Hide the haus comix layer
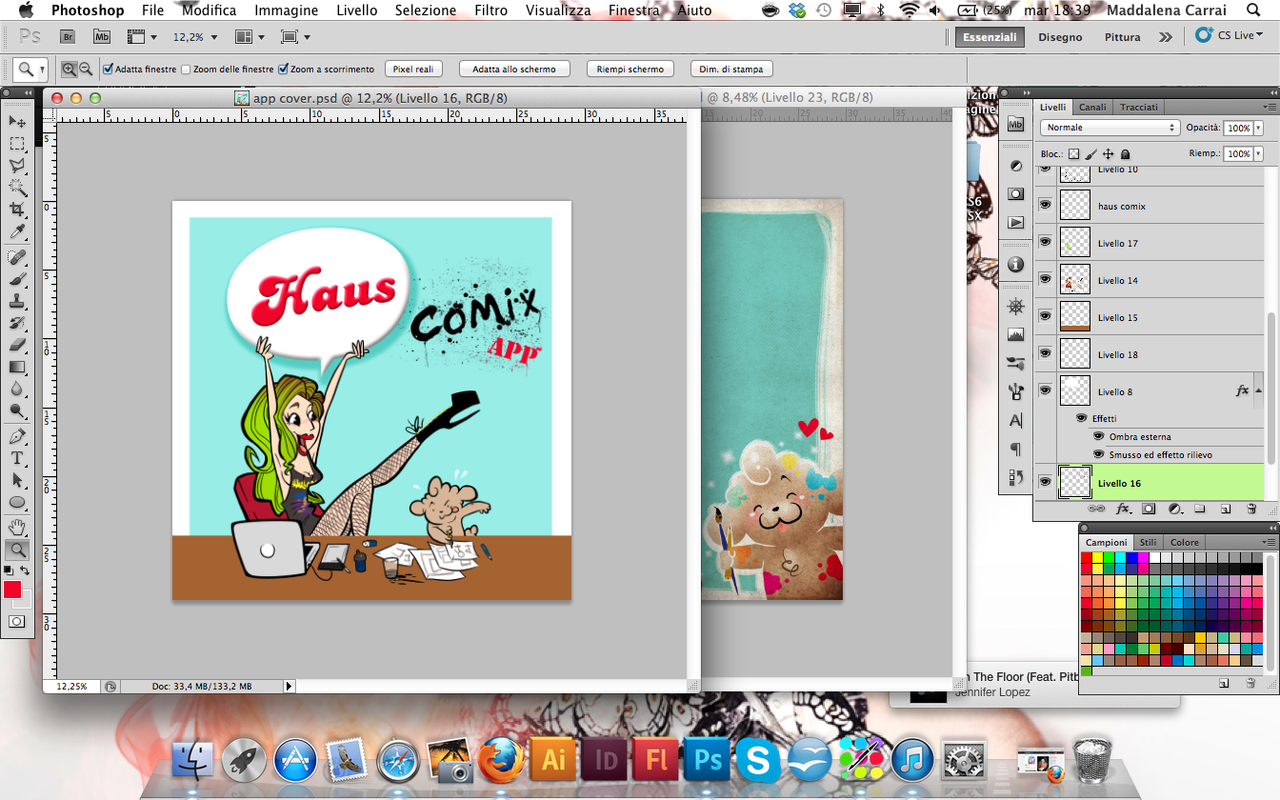 pyautogui.click(x=1045, y=205)
